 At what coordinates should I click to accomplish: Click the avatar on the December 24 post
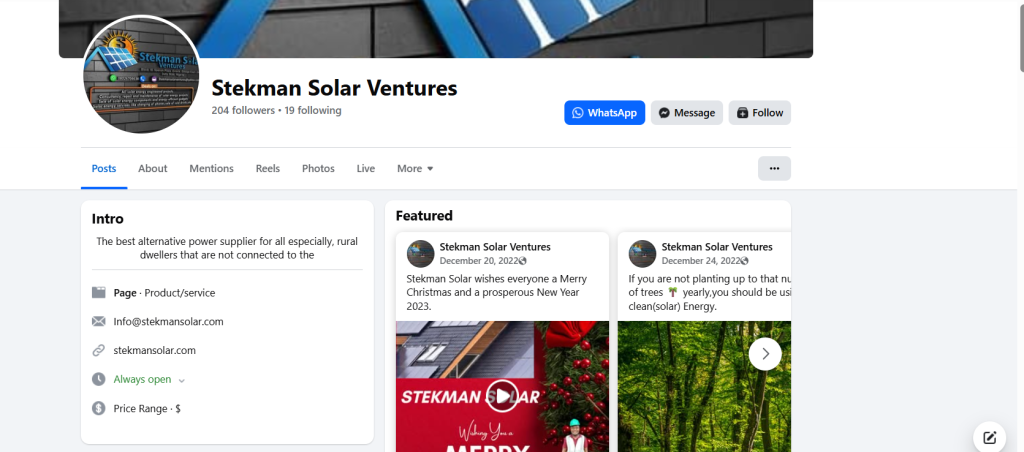point(642,253)
